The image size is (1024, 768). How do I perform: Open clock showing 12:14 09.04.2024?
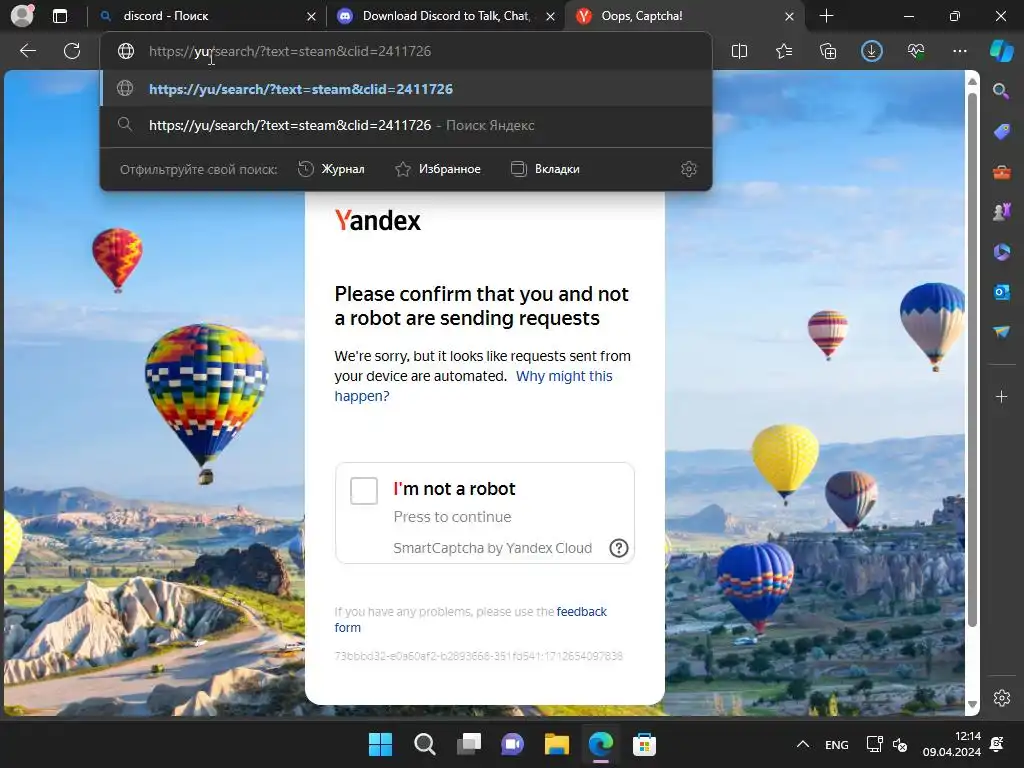952,744
